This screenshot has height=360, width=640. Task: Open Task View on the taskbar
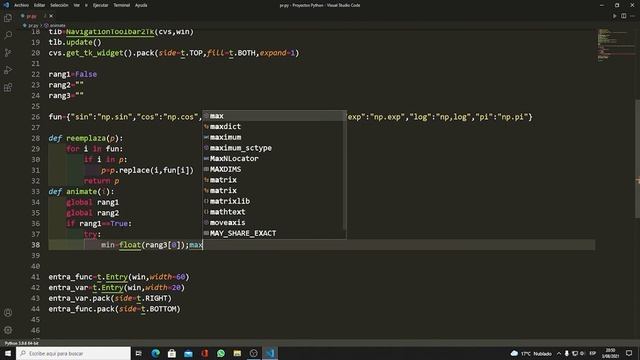[x=139, y=353]
